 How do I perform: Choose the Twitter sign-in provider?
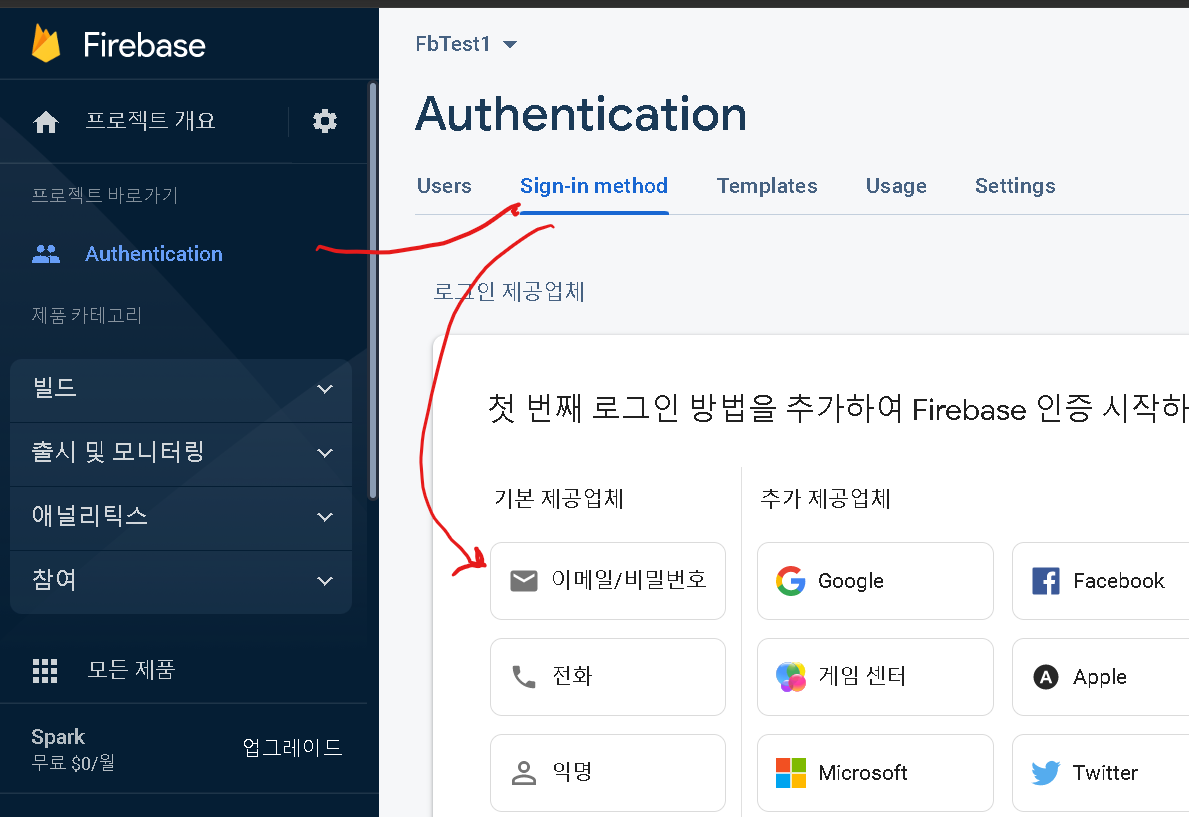[x=1101, y=772]
